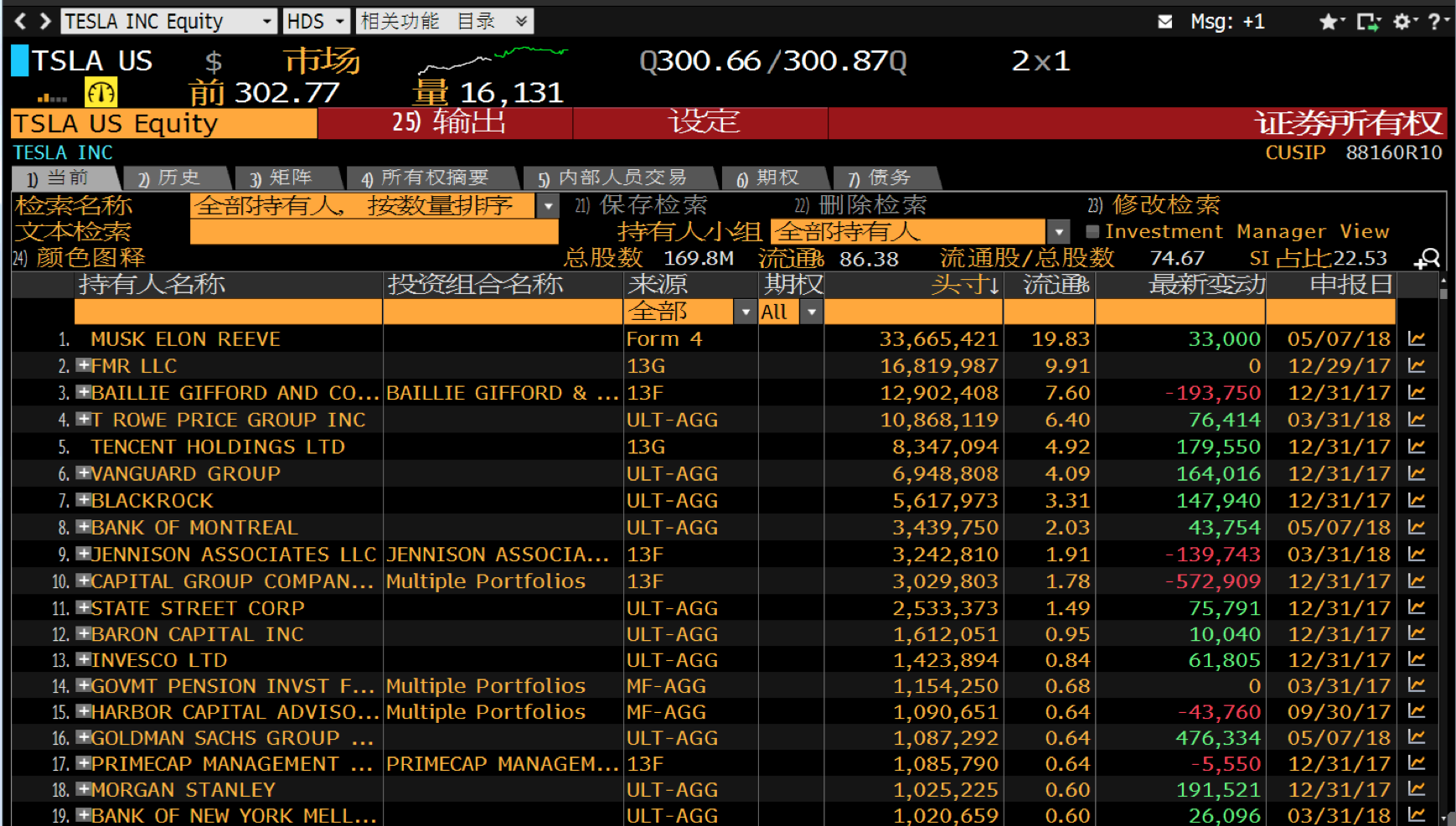Switch to the 期权 tab
1456x826 pixels.
point(775,178)
